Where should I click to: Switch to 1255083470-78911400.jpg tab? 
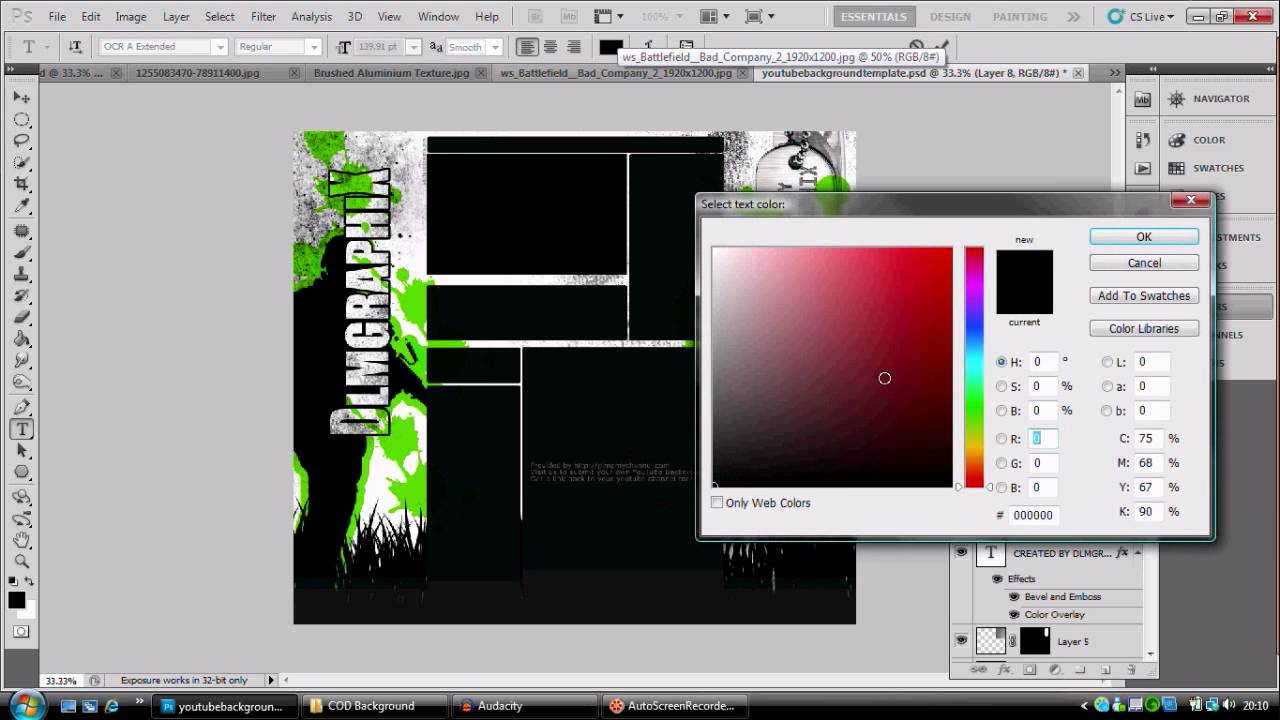pos(197,73)
